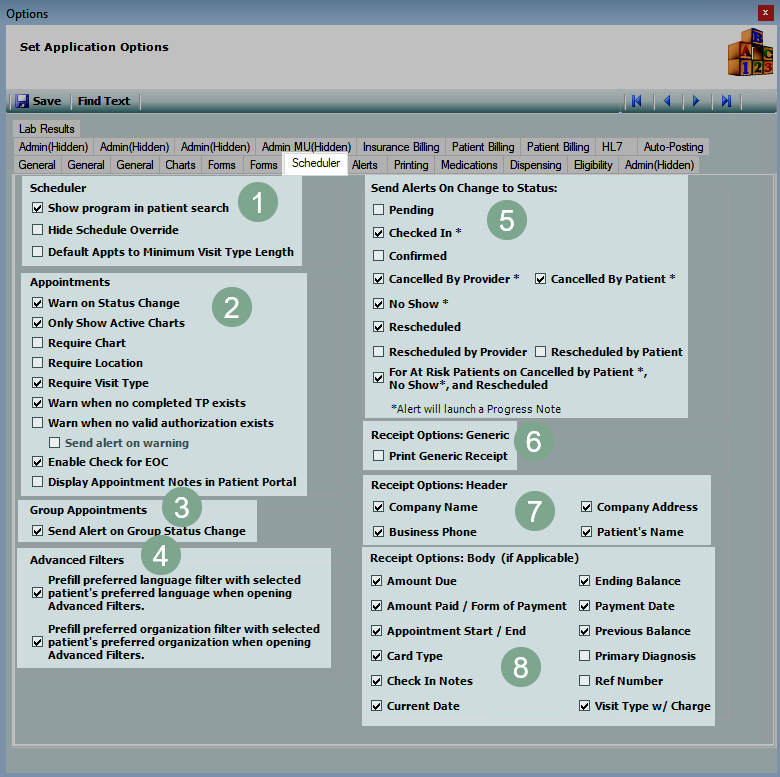Enable Hide Schedule Override checkbox
780x777 pixels.
click(38, 230)
